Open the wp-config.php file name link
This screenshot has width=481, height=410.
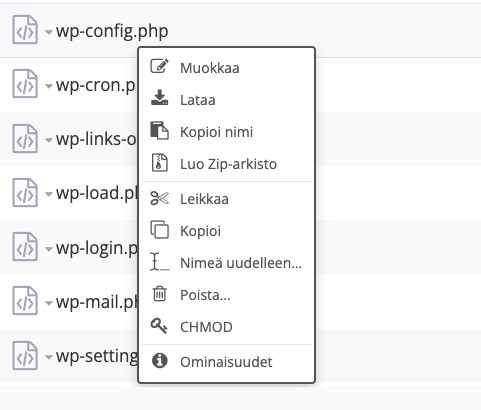(x=112, y=31)
